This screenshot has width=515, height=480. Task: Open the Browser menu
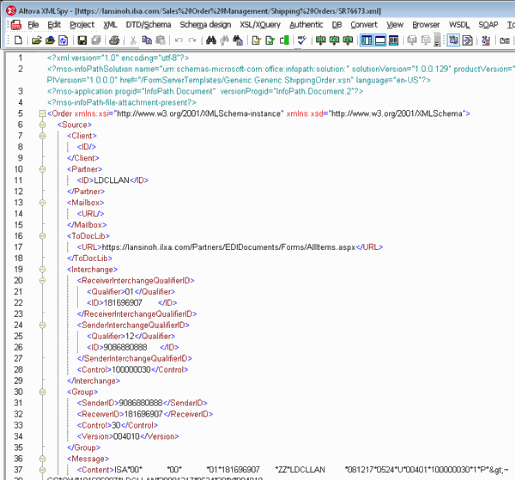point(426,25)
